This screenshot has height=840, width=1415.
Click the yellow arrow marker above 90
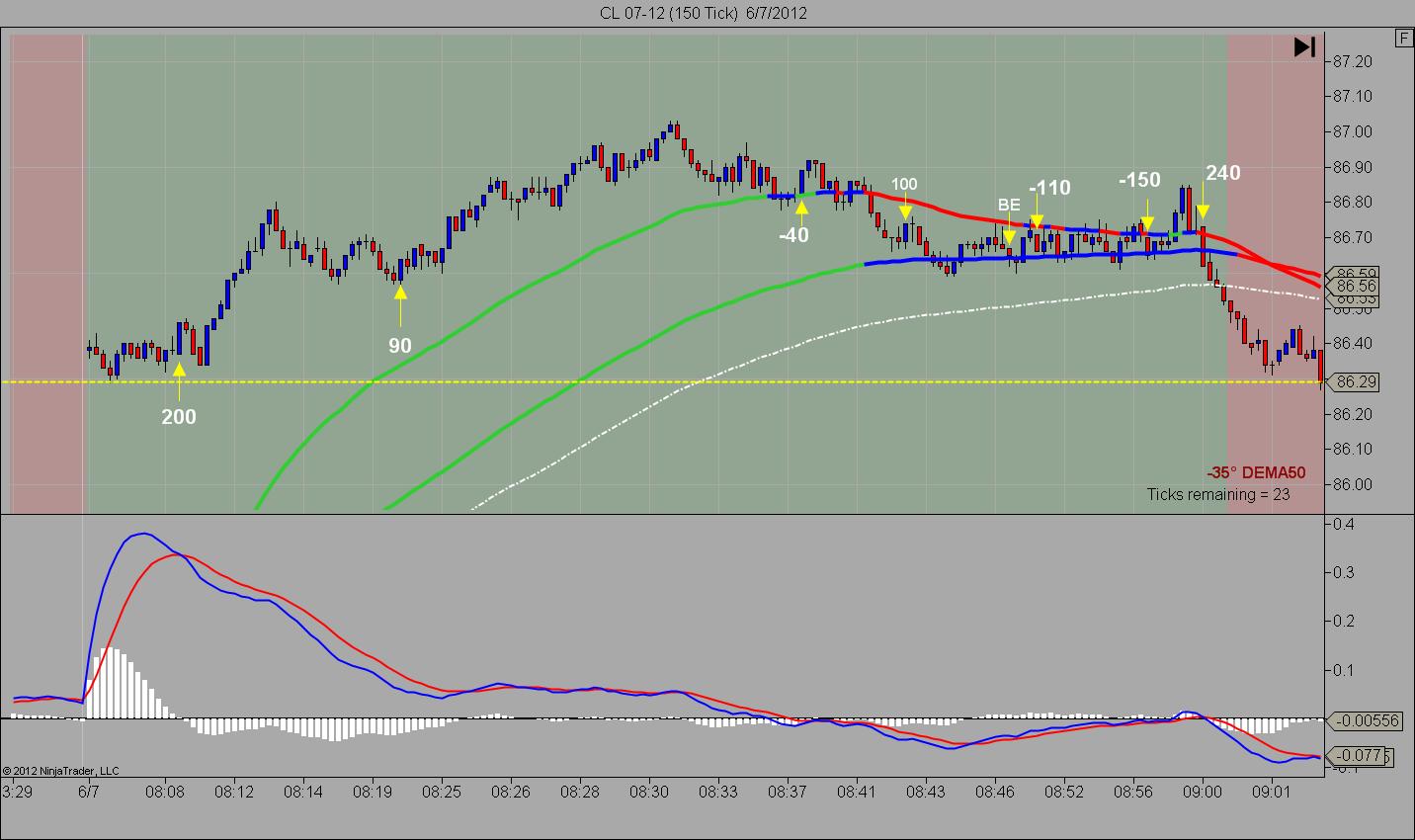(x=400, y=305)
